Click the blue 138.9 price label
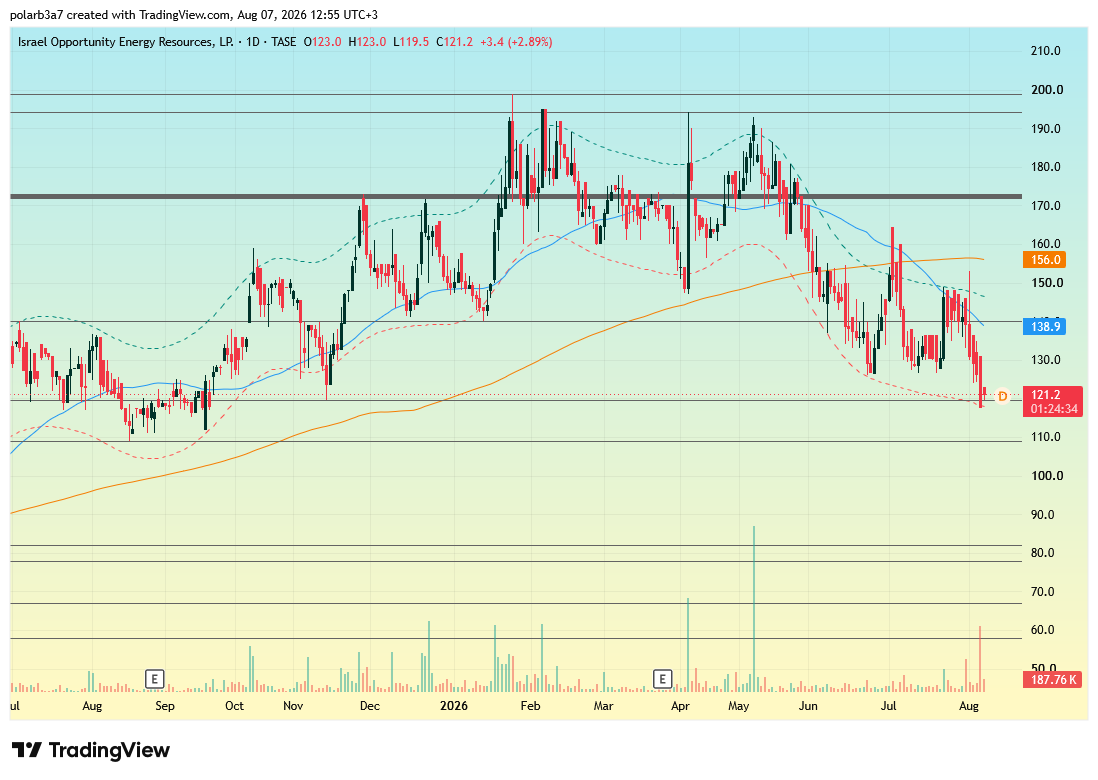The width and height of the screenshot is (1098, 780). [1044, 326]
